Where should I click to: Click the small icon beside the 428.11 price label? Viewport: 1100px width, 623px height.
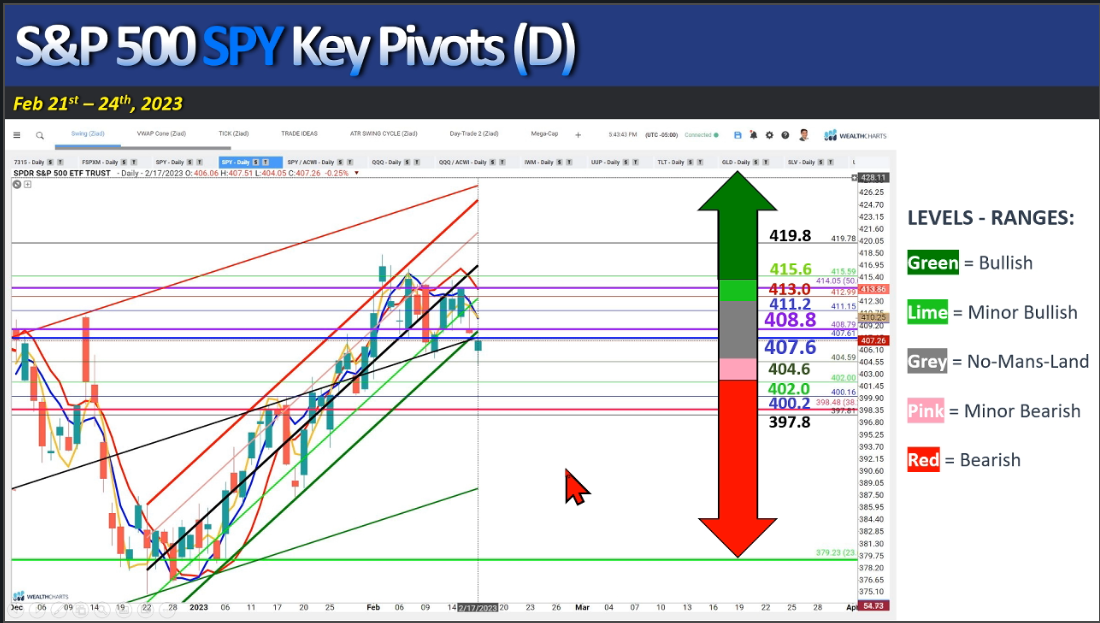(854, 178)
